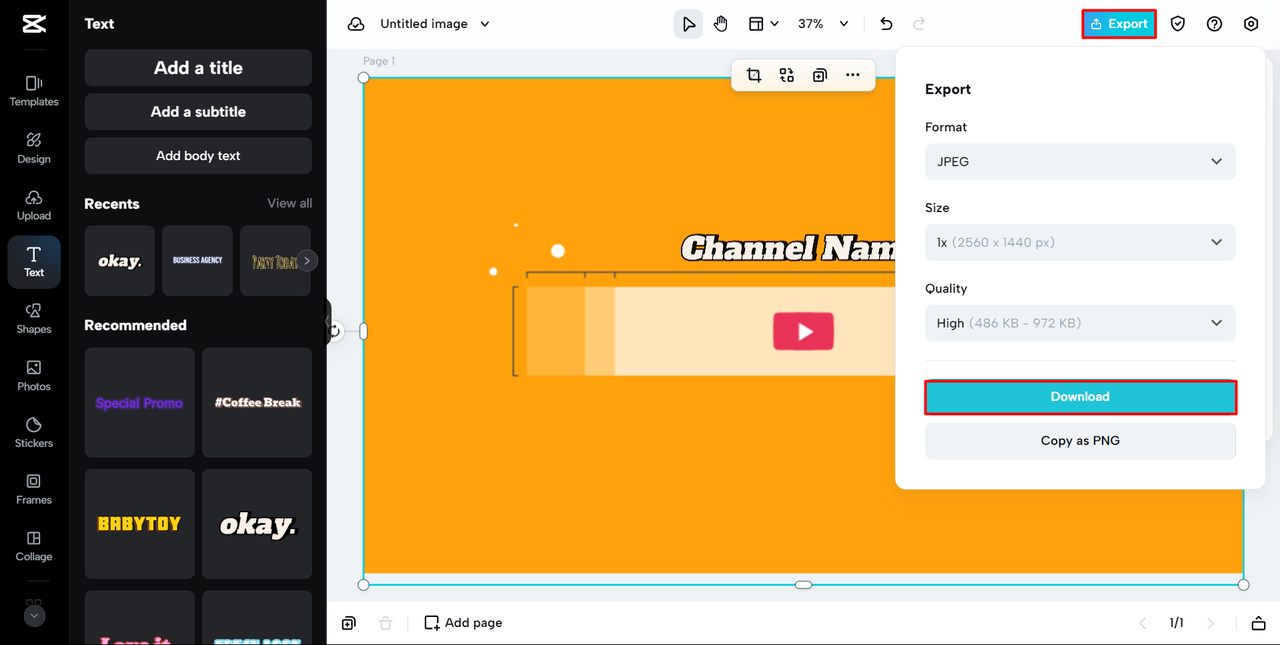Open the Frames sidebar panel

(34, 488)
